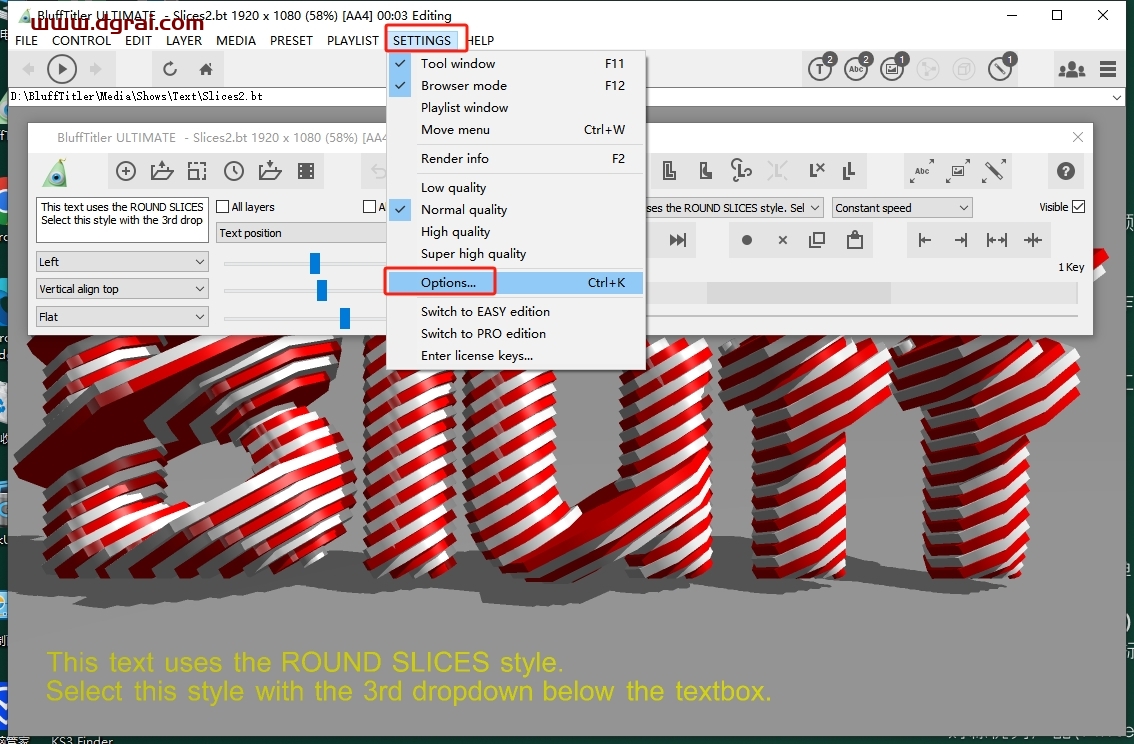
Task: Click the green BluffTitler eye logo
Action: pos(56,173)
